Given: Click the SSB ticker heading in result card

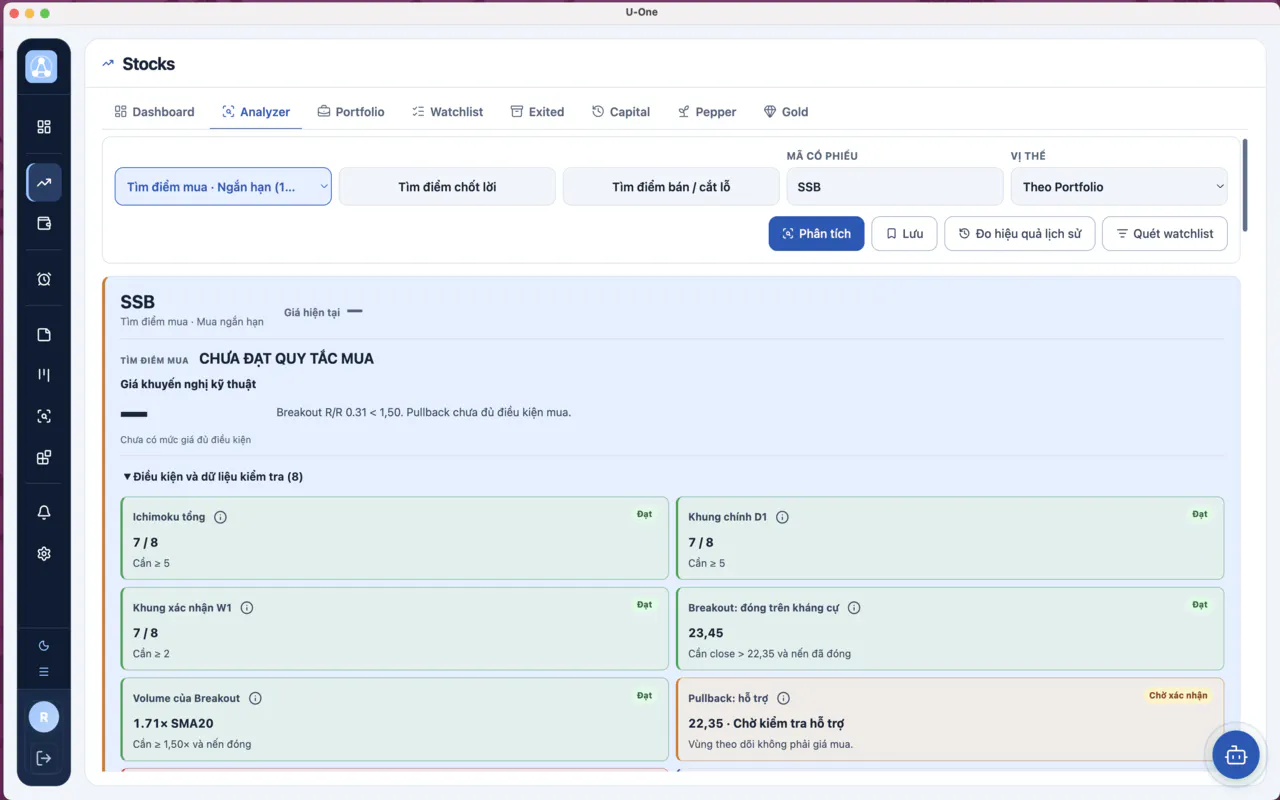Looking at the screenshot, I should [x=138, y=302].
